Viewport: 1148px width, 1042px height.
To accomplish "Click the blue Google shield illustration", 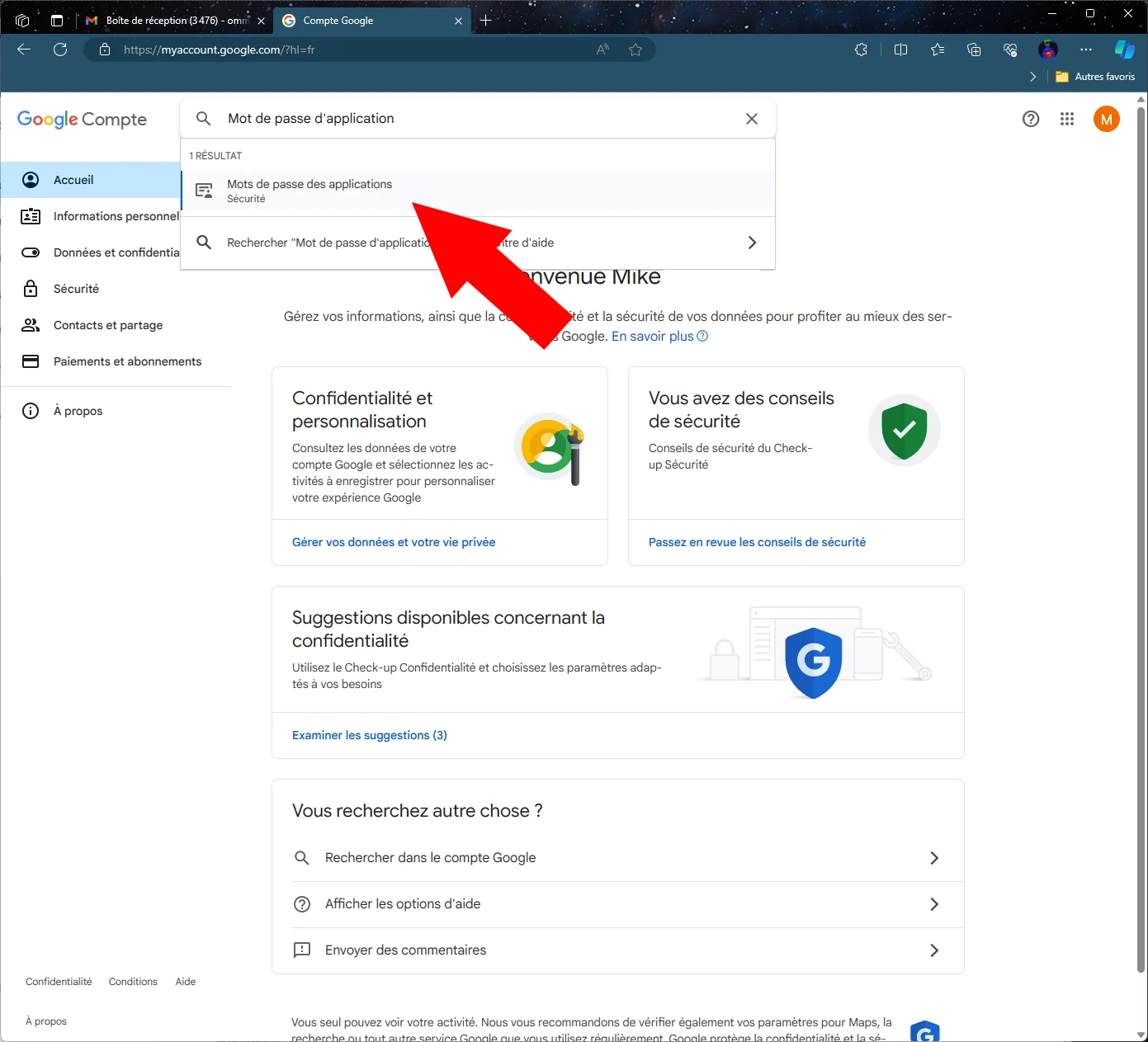I will click(x=814, y=662).
